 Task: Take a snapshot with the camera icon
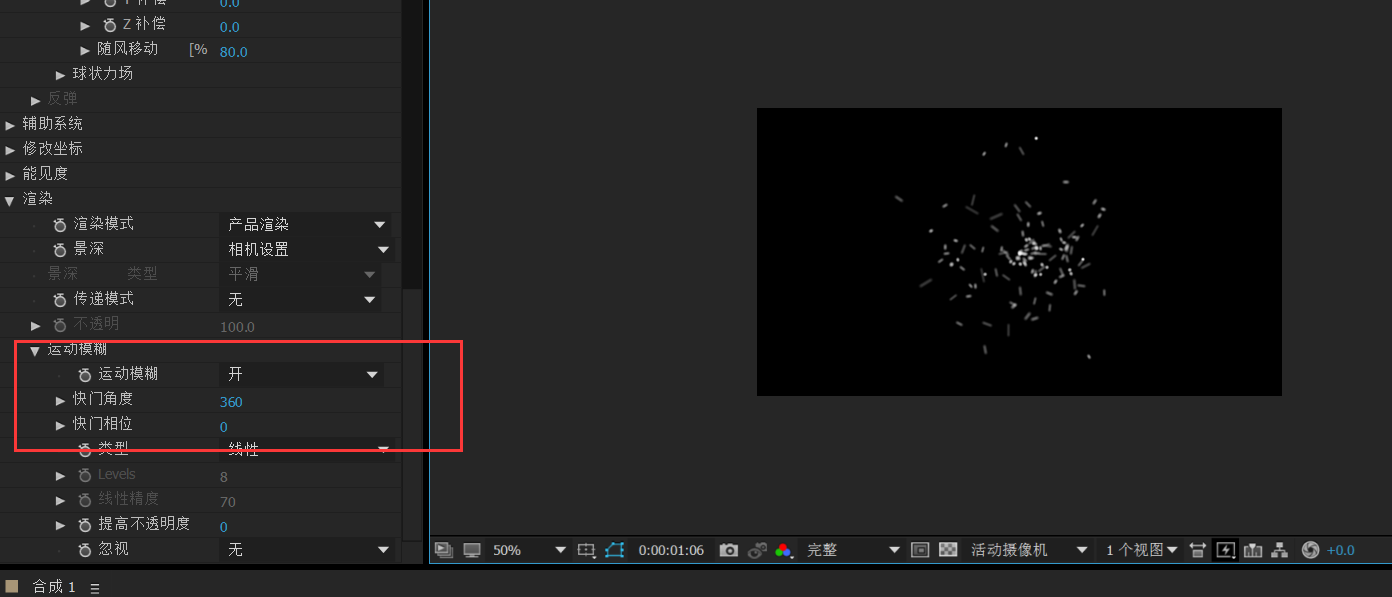pyautogui.click(x=729, y=550)
